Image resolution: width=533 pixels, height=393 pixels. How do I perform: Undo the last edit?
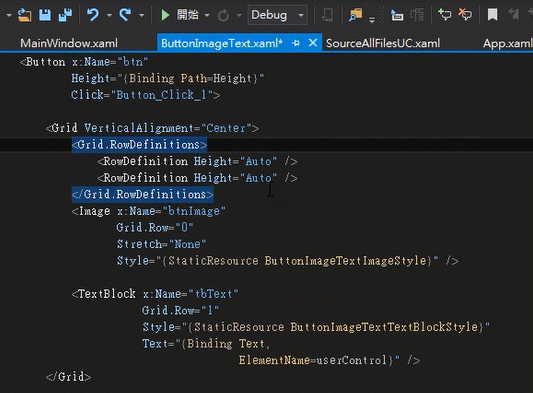[x=92, y=15]
